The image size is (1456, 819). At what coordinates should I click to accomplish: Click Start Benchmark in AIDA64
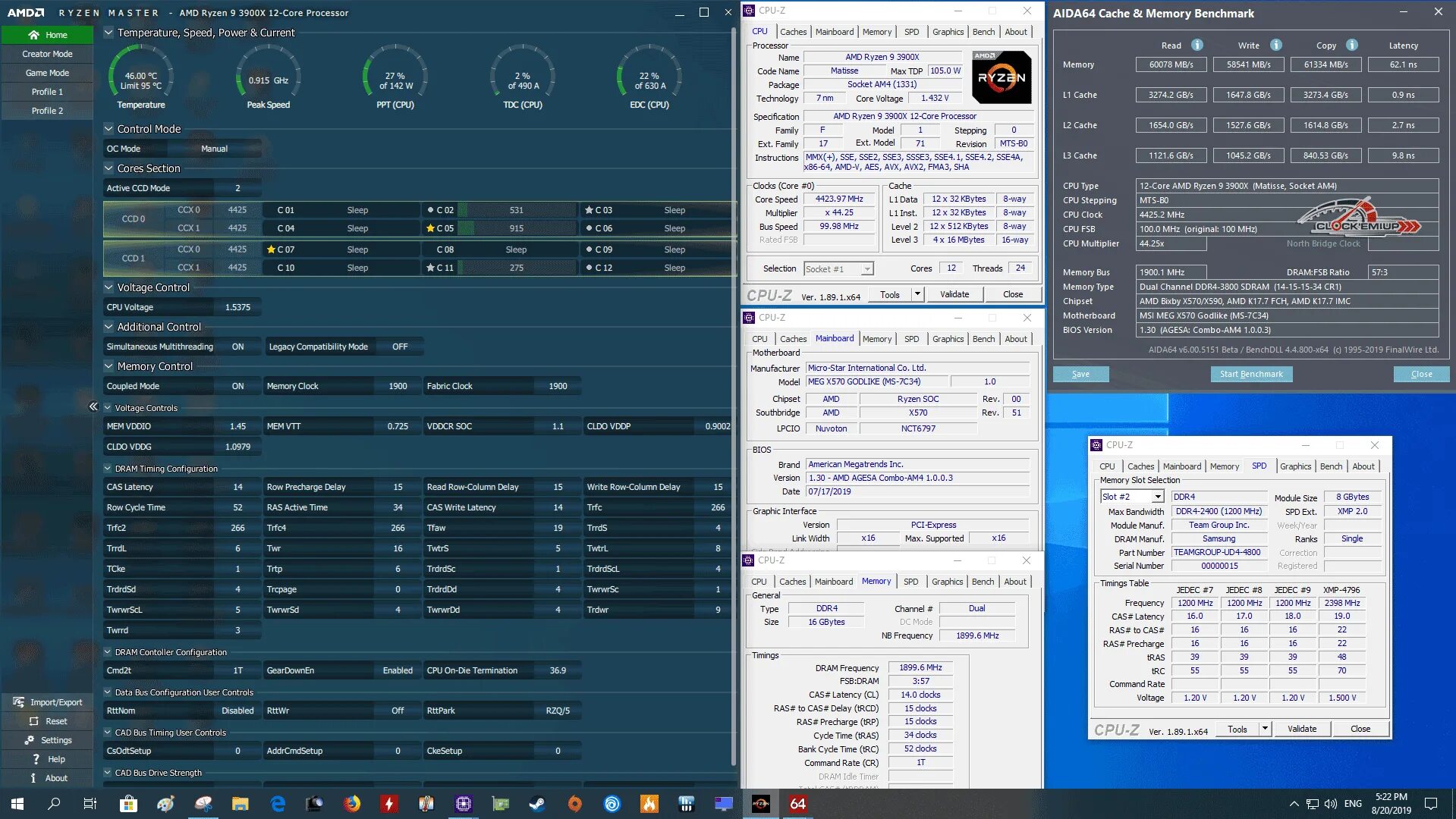[x=1251, y=374]
